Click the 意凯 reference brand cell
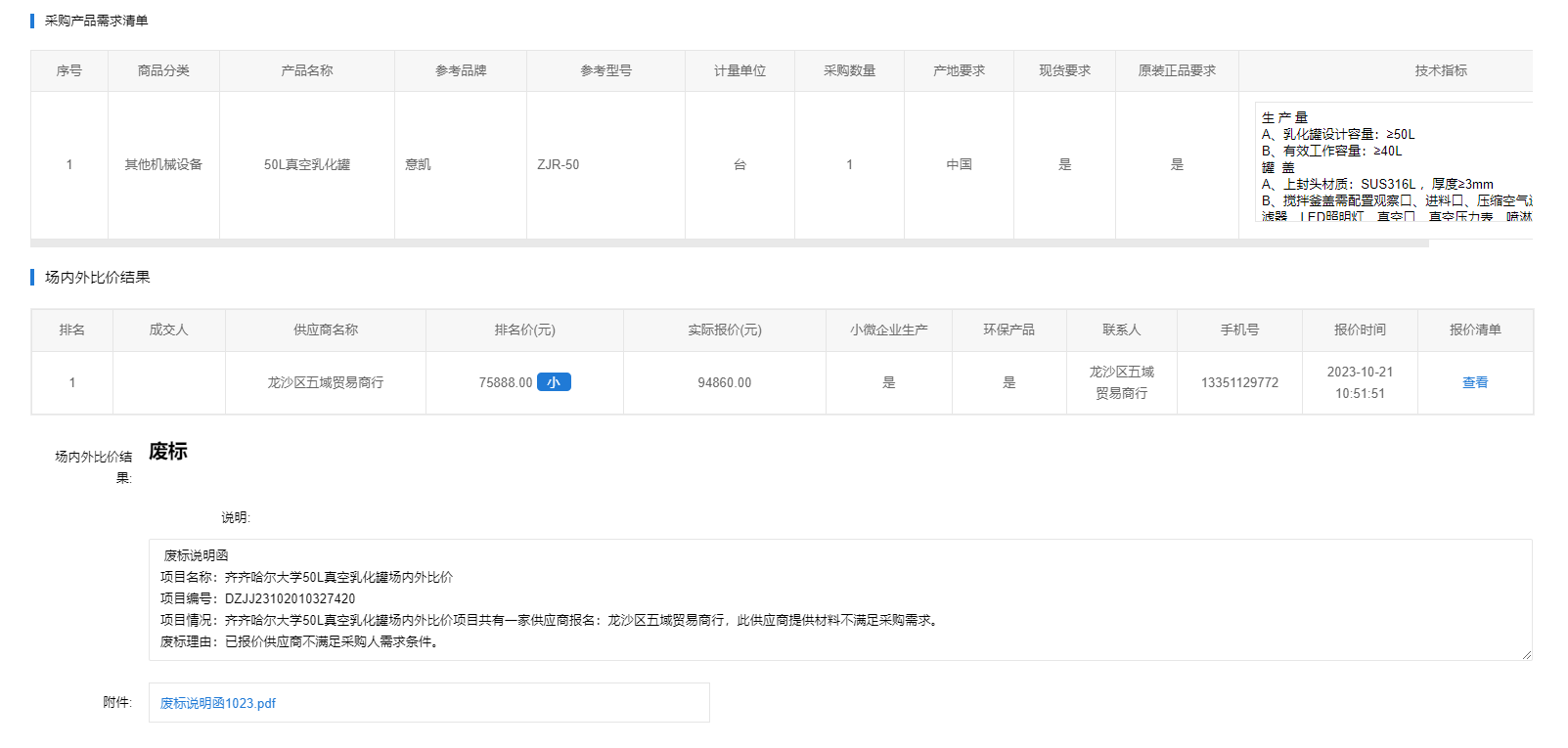This screenshot has width=1568, height=748. tap(419, 165)
